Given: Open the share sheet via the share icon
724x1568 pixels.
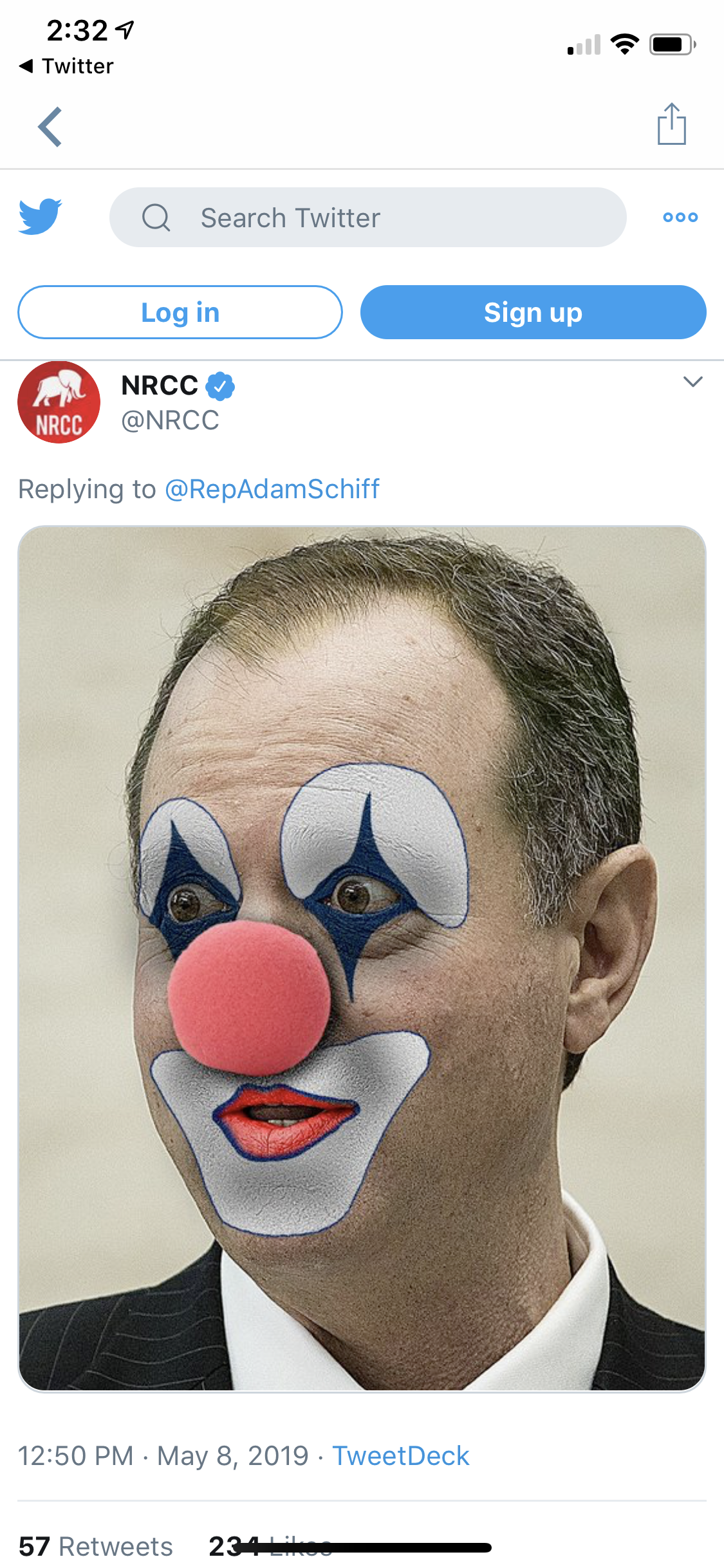Looking at the screenshot, I should (672, 125).
